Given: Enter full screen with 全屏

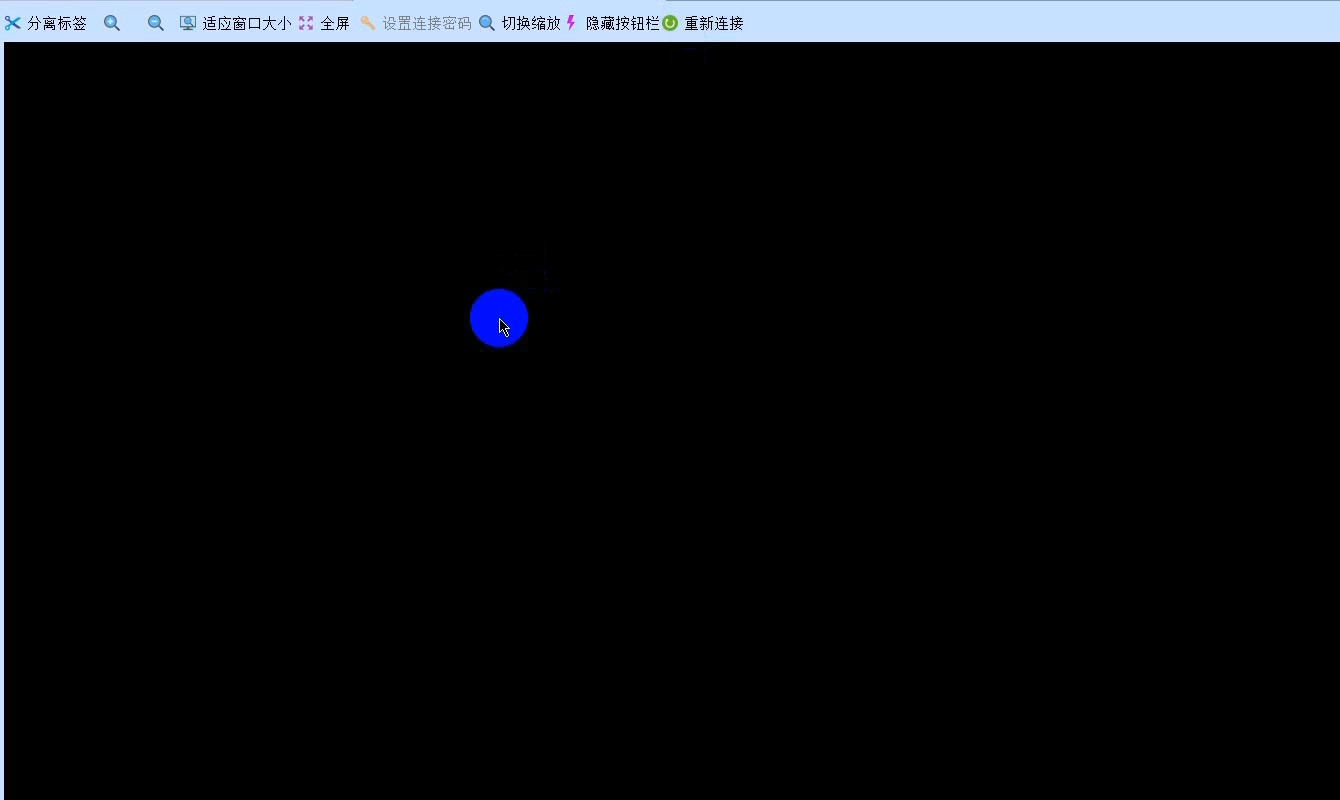Looking at the screenshot, I should tap(324, 23).
